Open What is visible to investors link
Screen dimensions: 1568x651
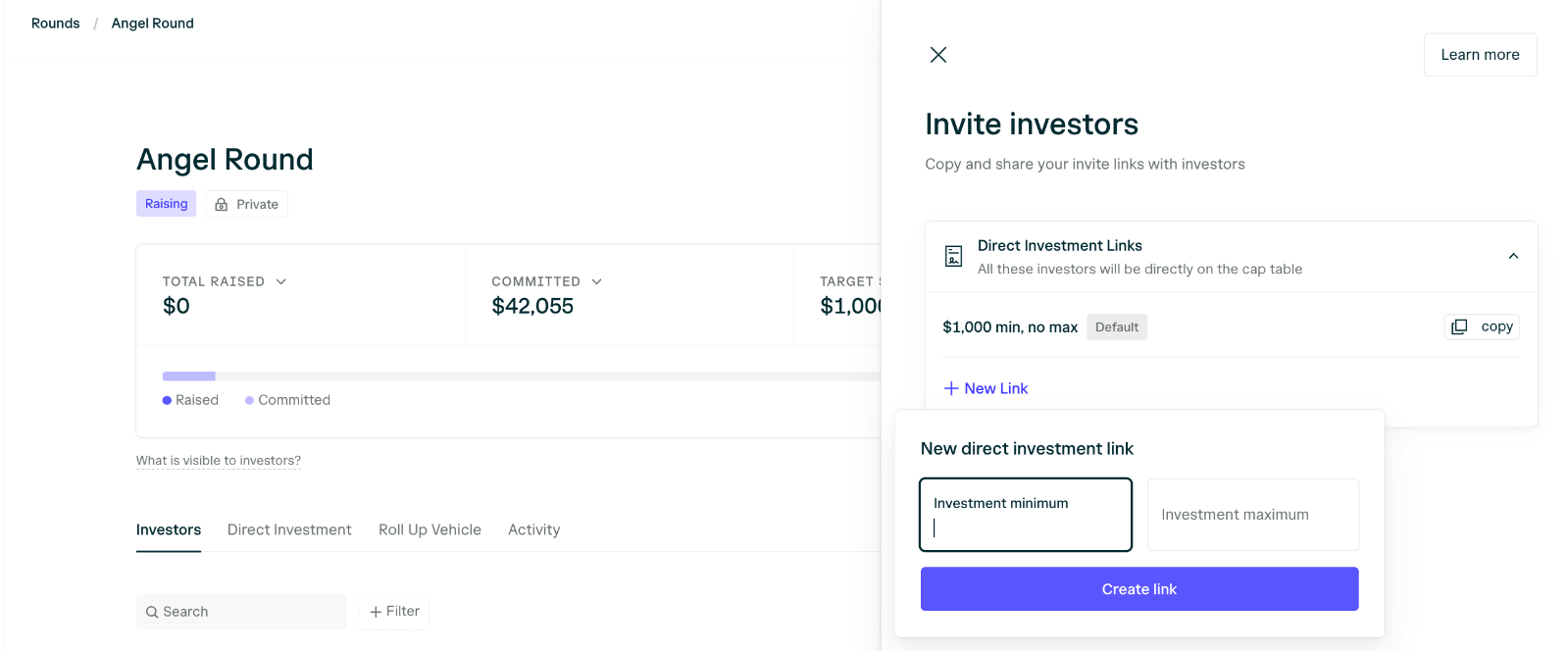click(219, 460)
